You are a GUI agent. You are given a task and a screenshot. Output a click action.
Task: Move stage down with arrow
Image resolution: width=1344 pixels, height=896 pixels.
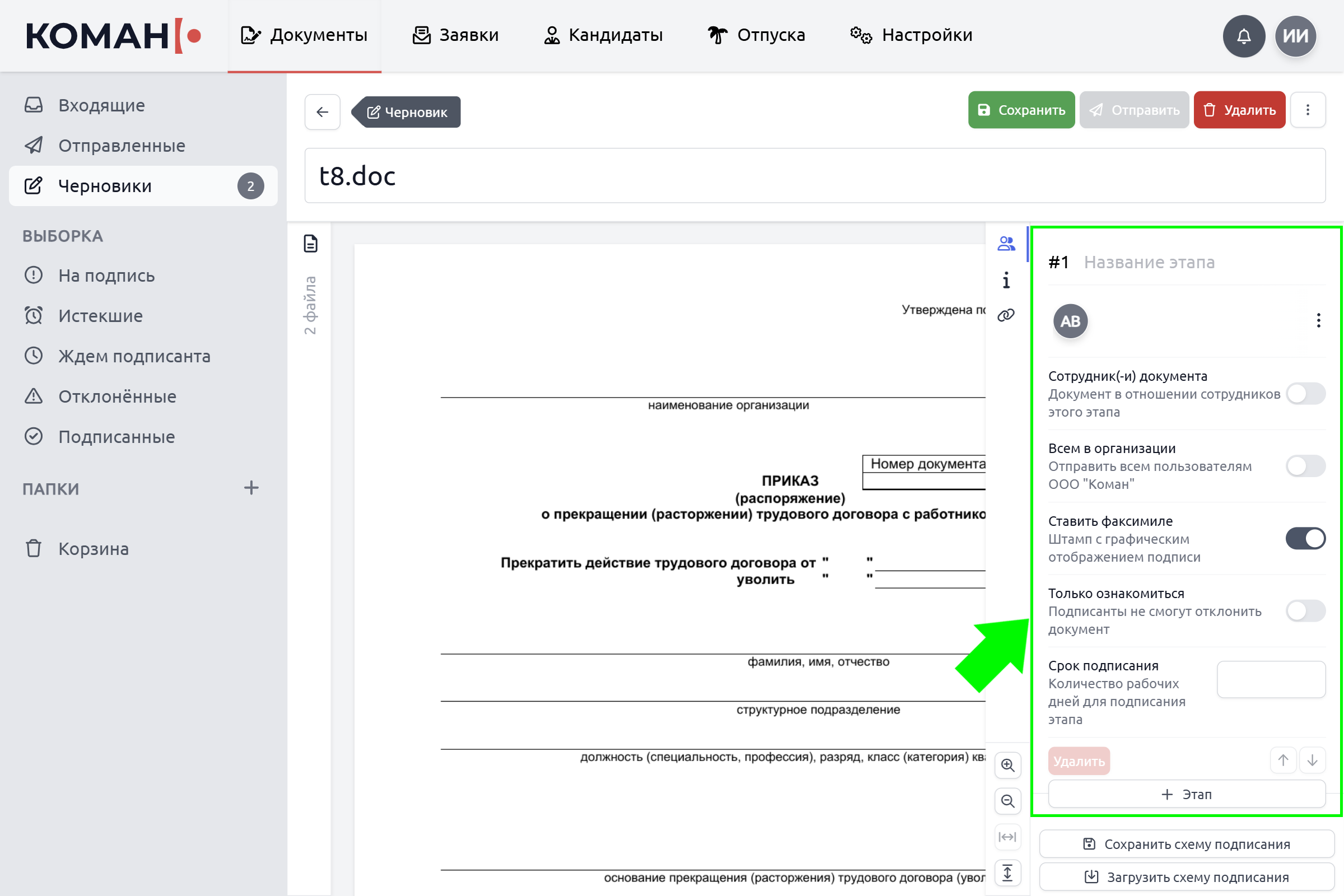(1312, 760)
